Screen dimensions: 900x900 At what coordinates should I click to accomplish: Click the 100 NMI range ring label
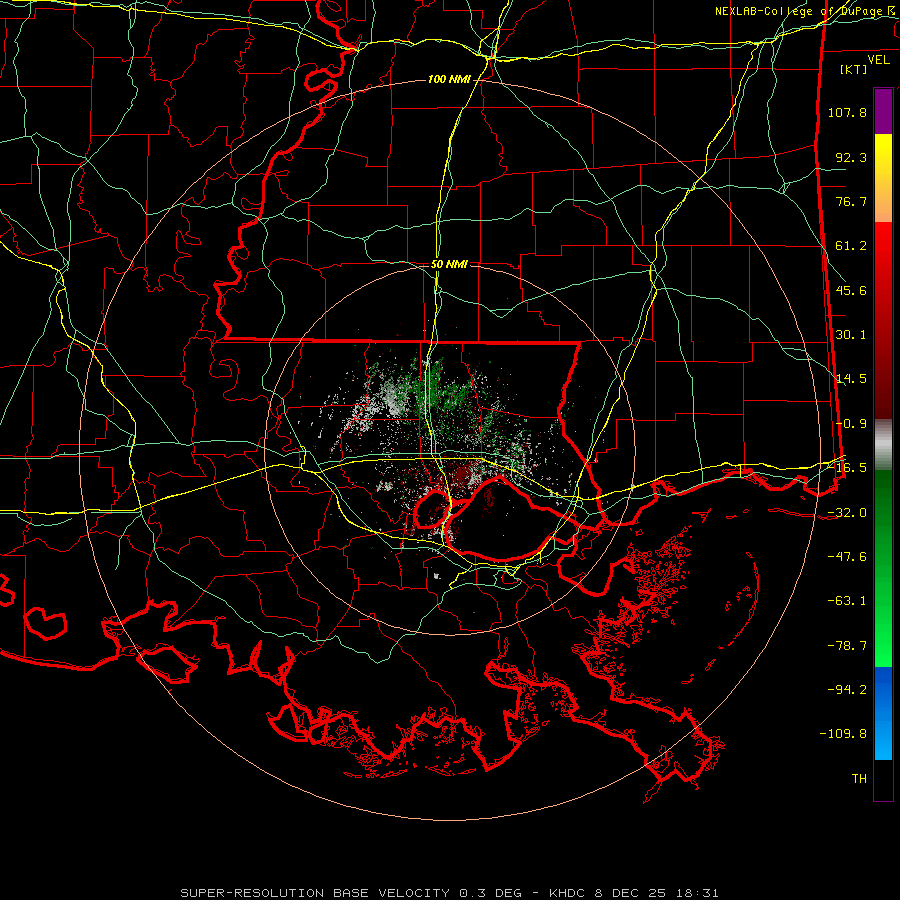tap(449, 79)
